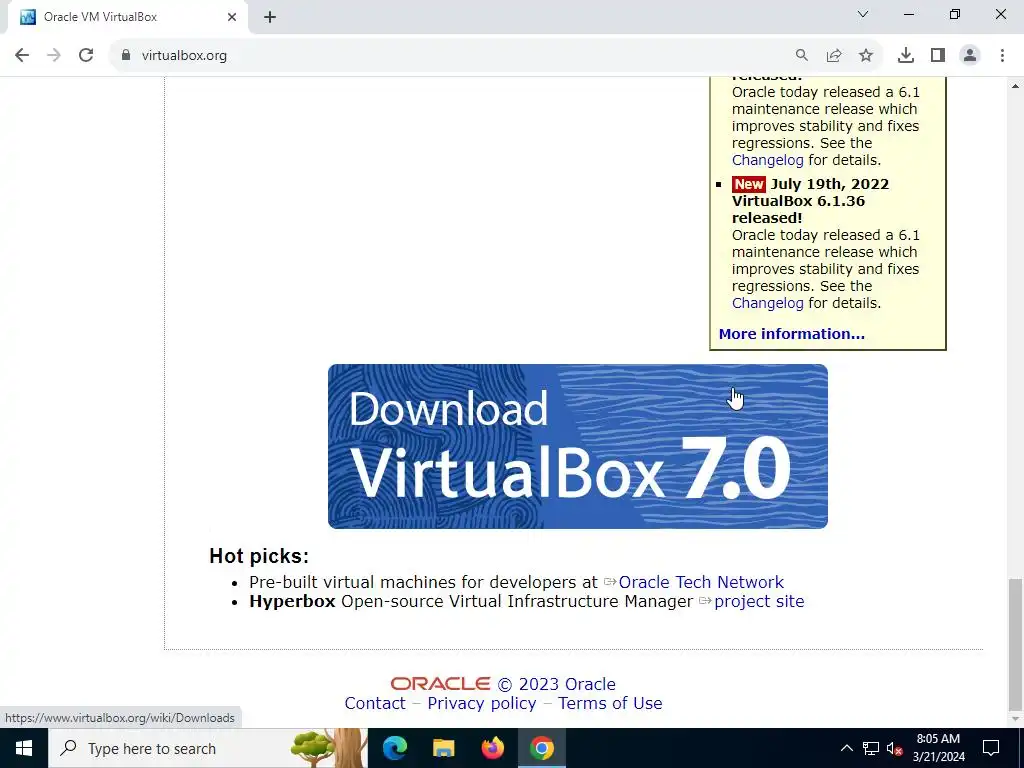Click the browser back arrow
The image size is (1024, 768).
(22, 56)
